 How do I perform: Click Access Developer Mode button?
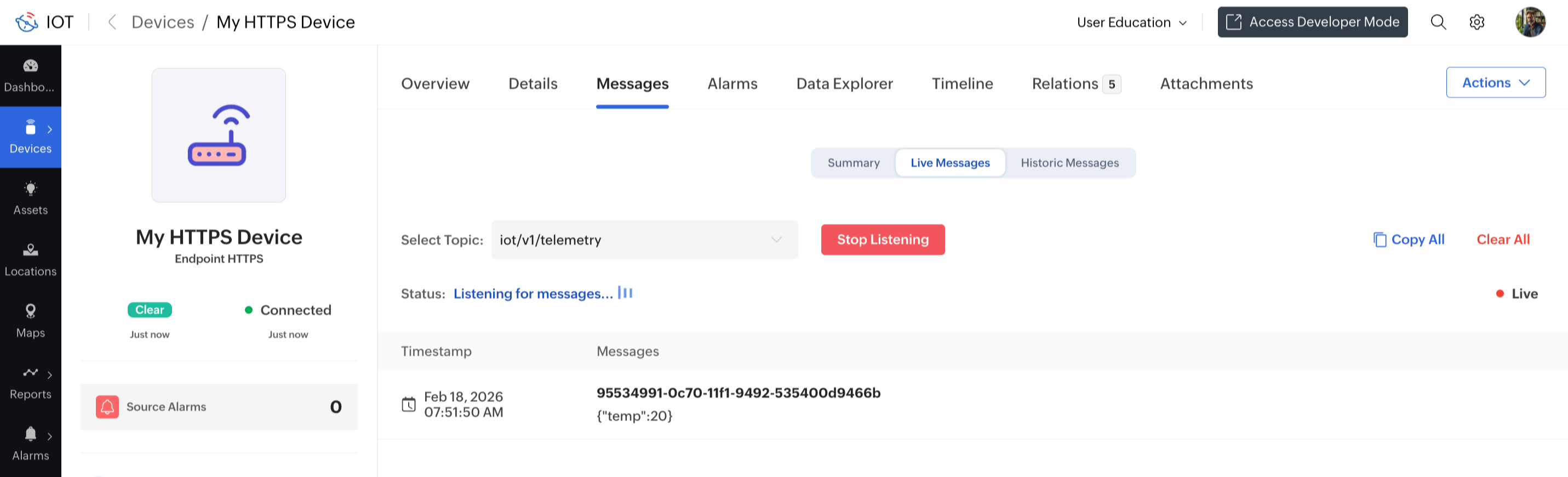pos(1312,22)
